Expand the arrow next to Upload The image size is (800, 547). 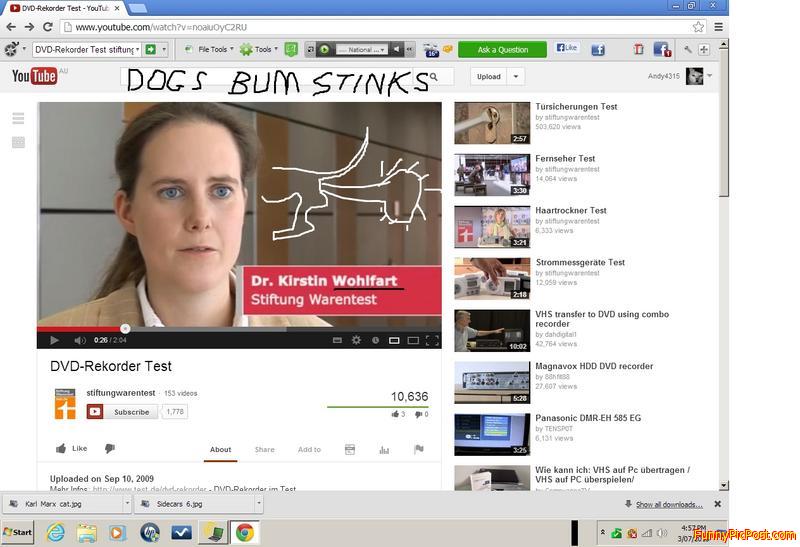[x=516, y=77]
